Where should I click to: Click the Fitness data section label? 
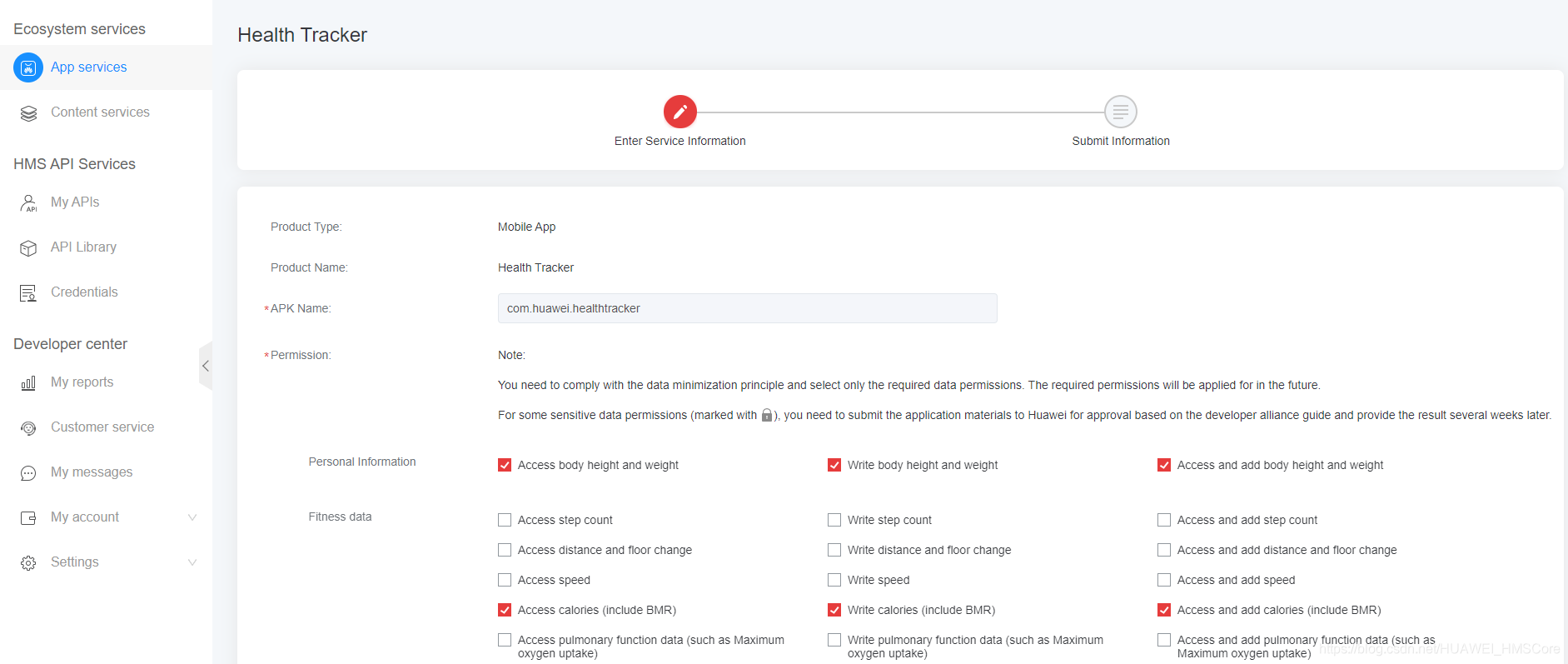pos(340,517)
